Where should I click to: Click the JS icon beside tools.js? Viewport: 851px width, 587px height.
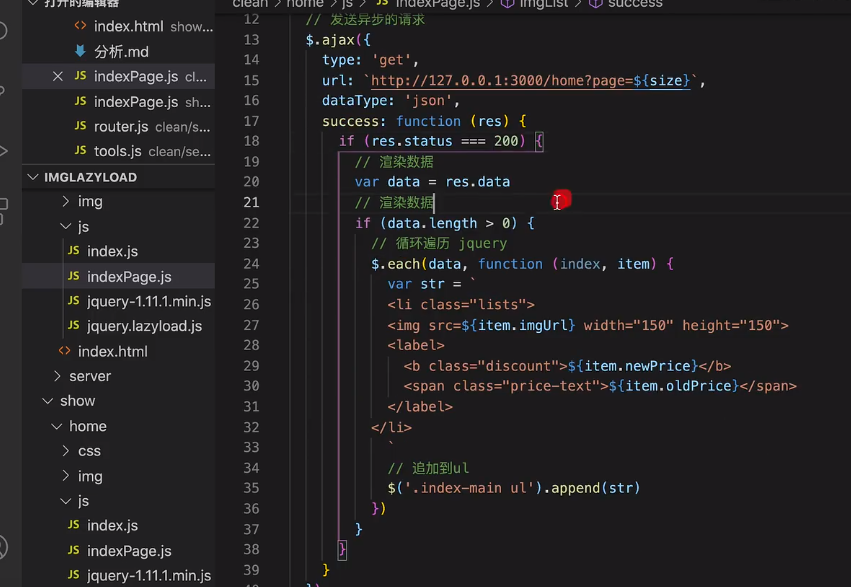click(x=80, y=150)
